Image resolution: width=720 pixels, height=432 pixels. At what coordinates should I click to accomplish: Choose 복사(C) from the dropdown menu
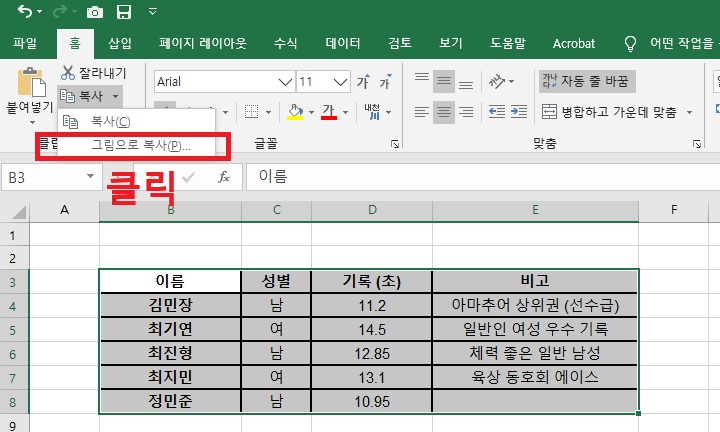click(136, 122)
